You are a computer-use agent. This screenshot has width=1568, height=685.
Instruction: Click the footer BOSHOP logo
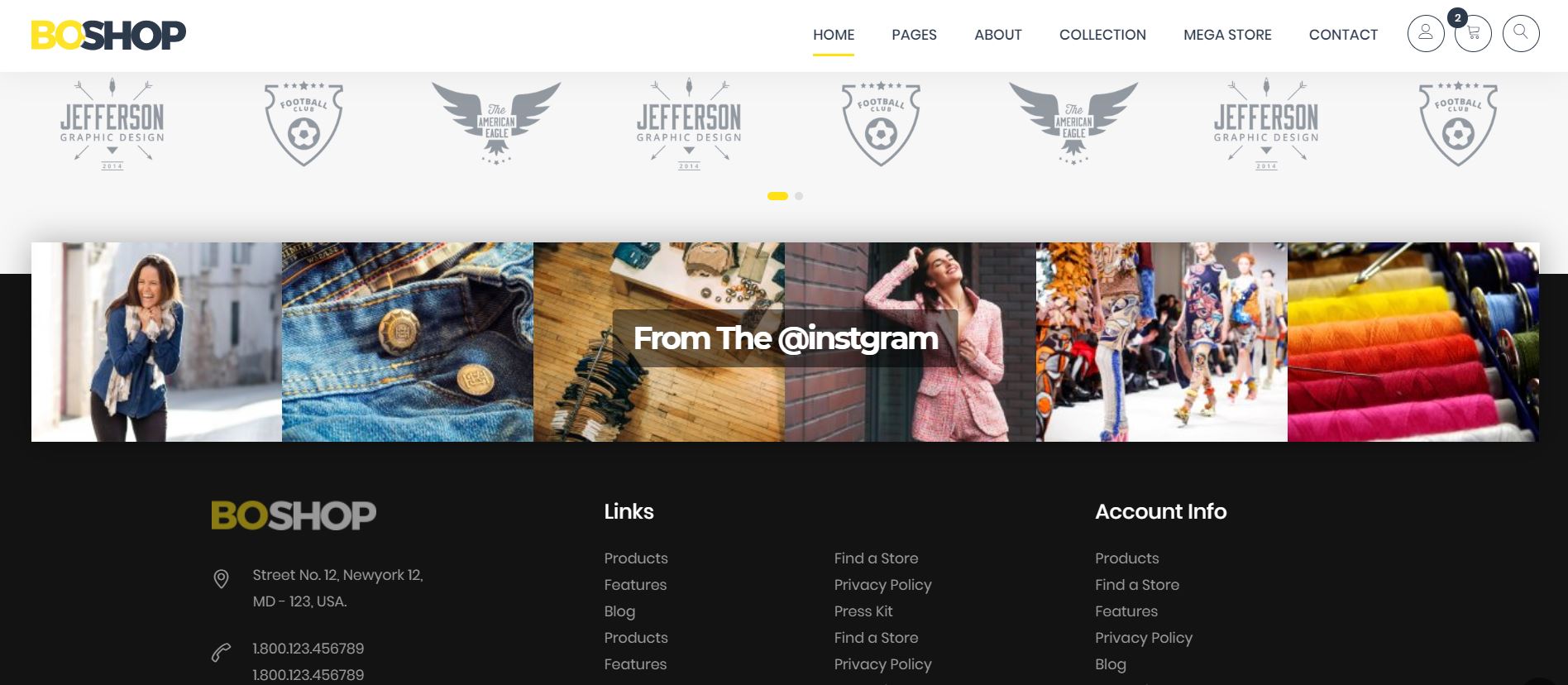(x=294, y=515)
